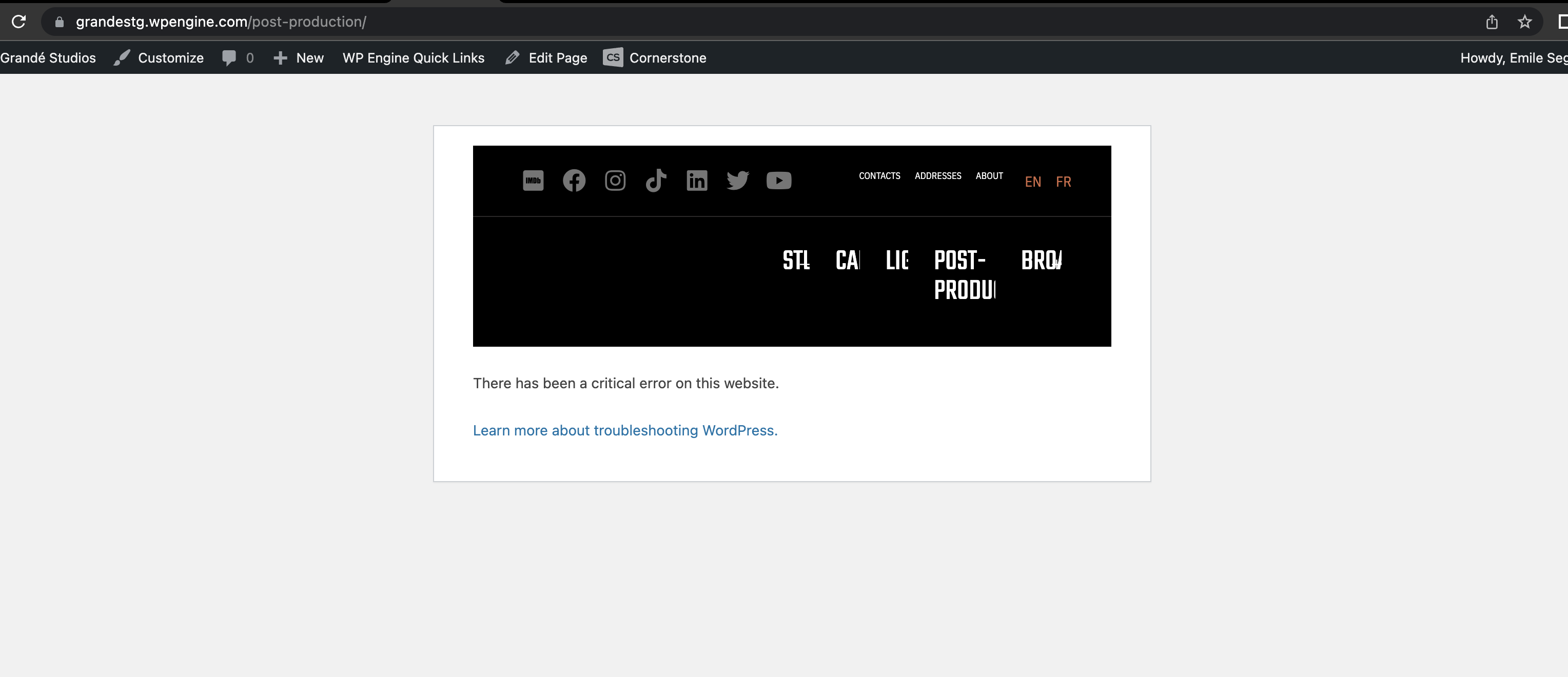Open the Twitter bird icon
This screenshot has height=677, width=1568.
point(737,181)
